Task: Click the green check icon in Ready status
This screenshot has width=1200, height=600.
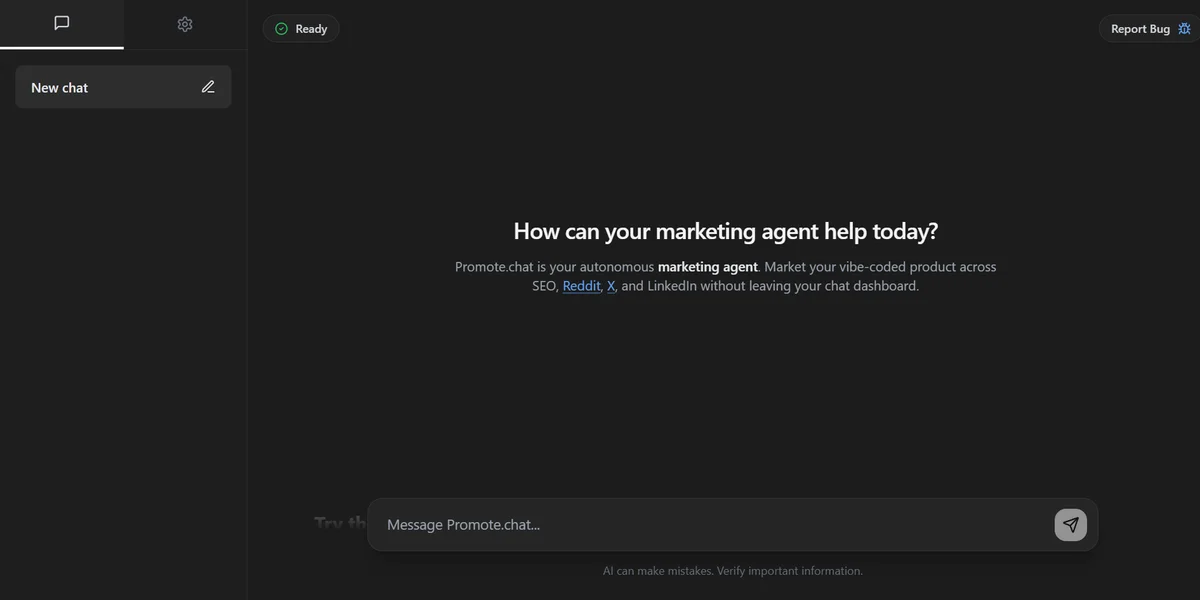Action: pyautogui.click(x=281, y=29)
